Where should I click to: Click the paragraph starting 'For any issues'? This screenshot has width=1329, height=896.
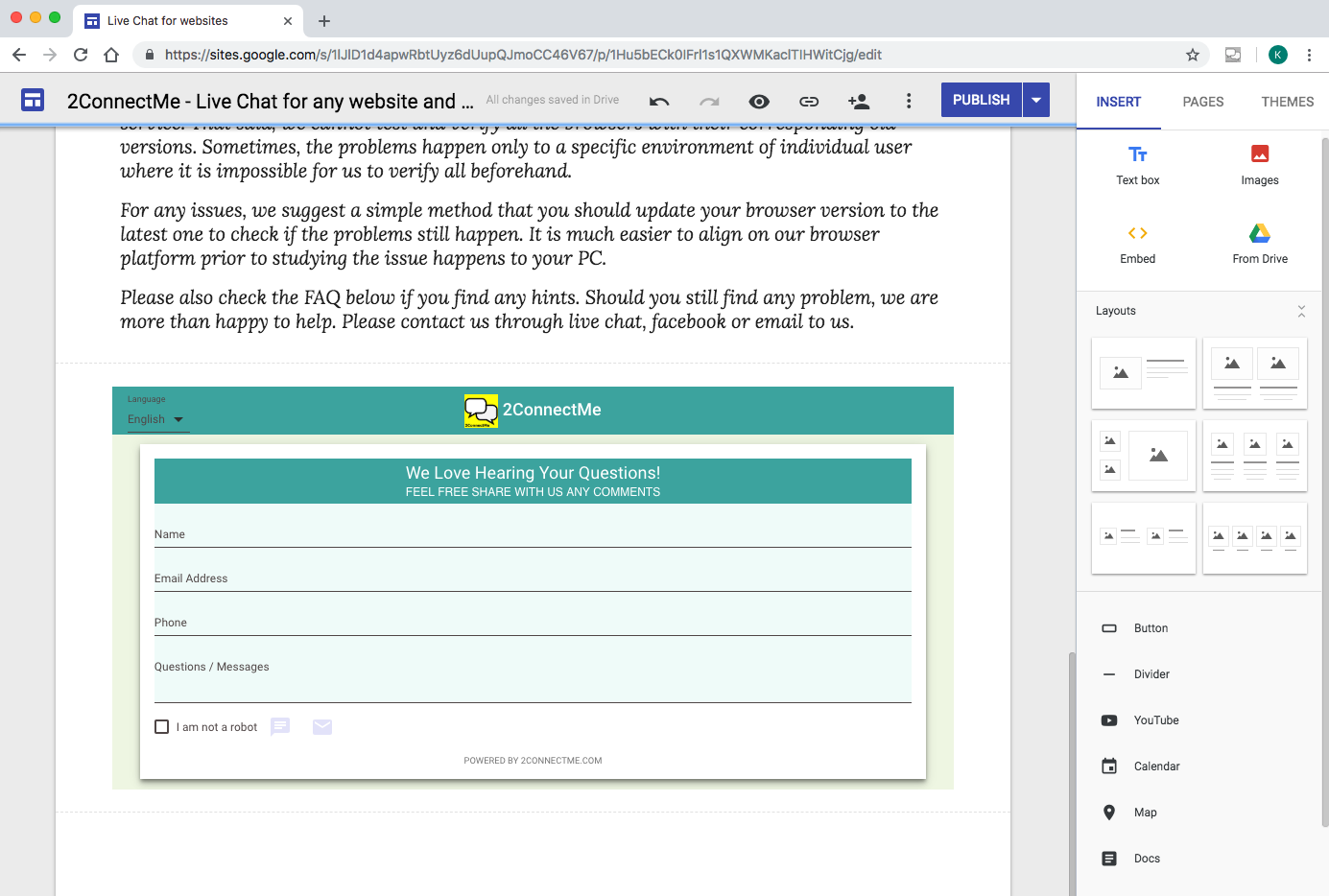click(530, 234)
